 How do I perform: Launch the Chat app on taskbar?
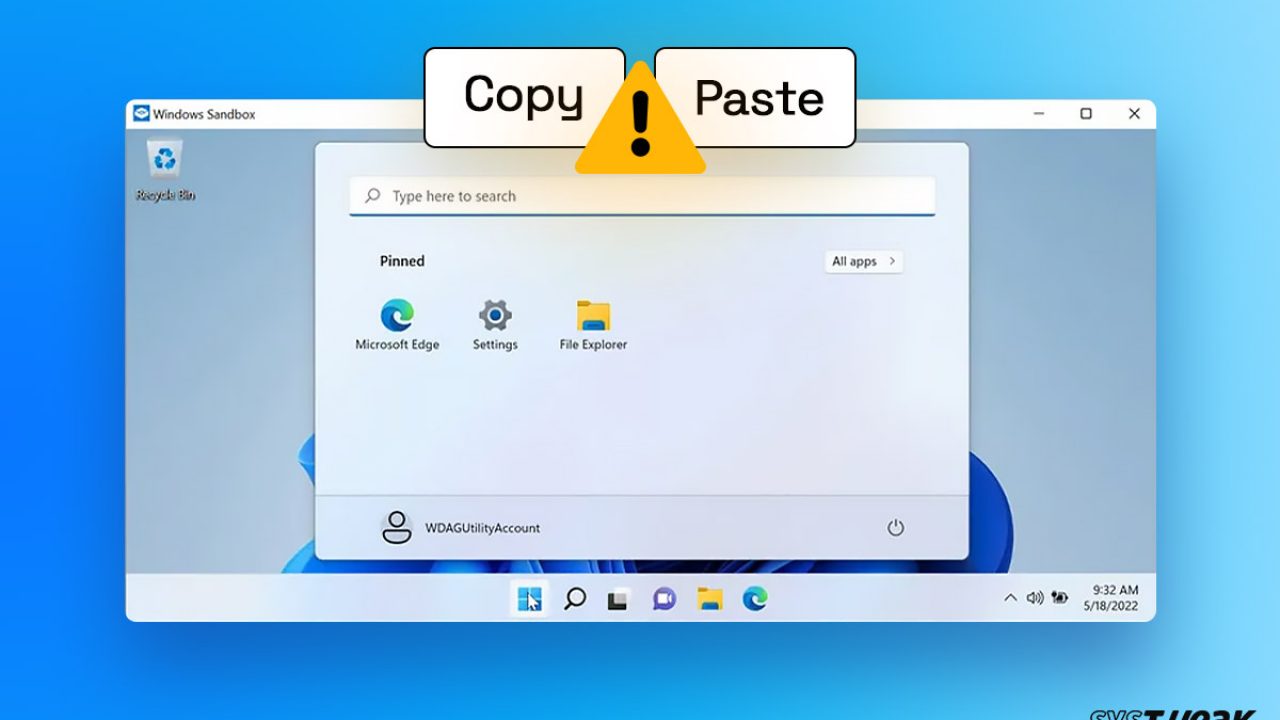(664, 599)
